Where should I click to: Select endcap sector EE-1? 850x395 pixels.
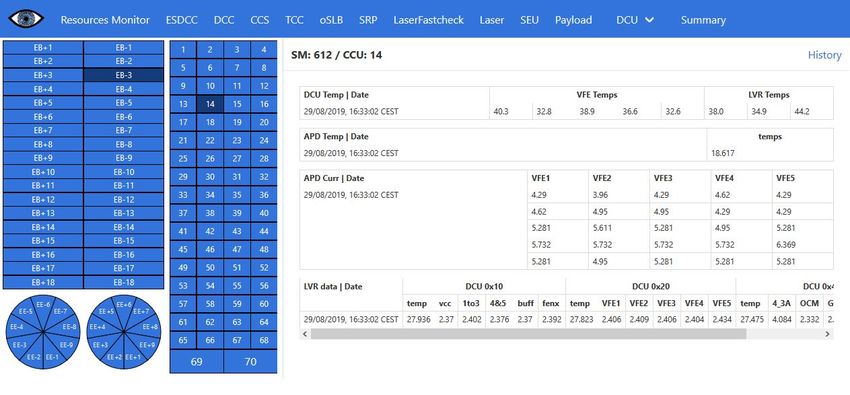click(52, 357)
